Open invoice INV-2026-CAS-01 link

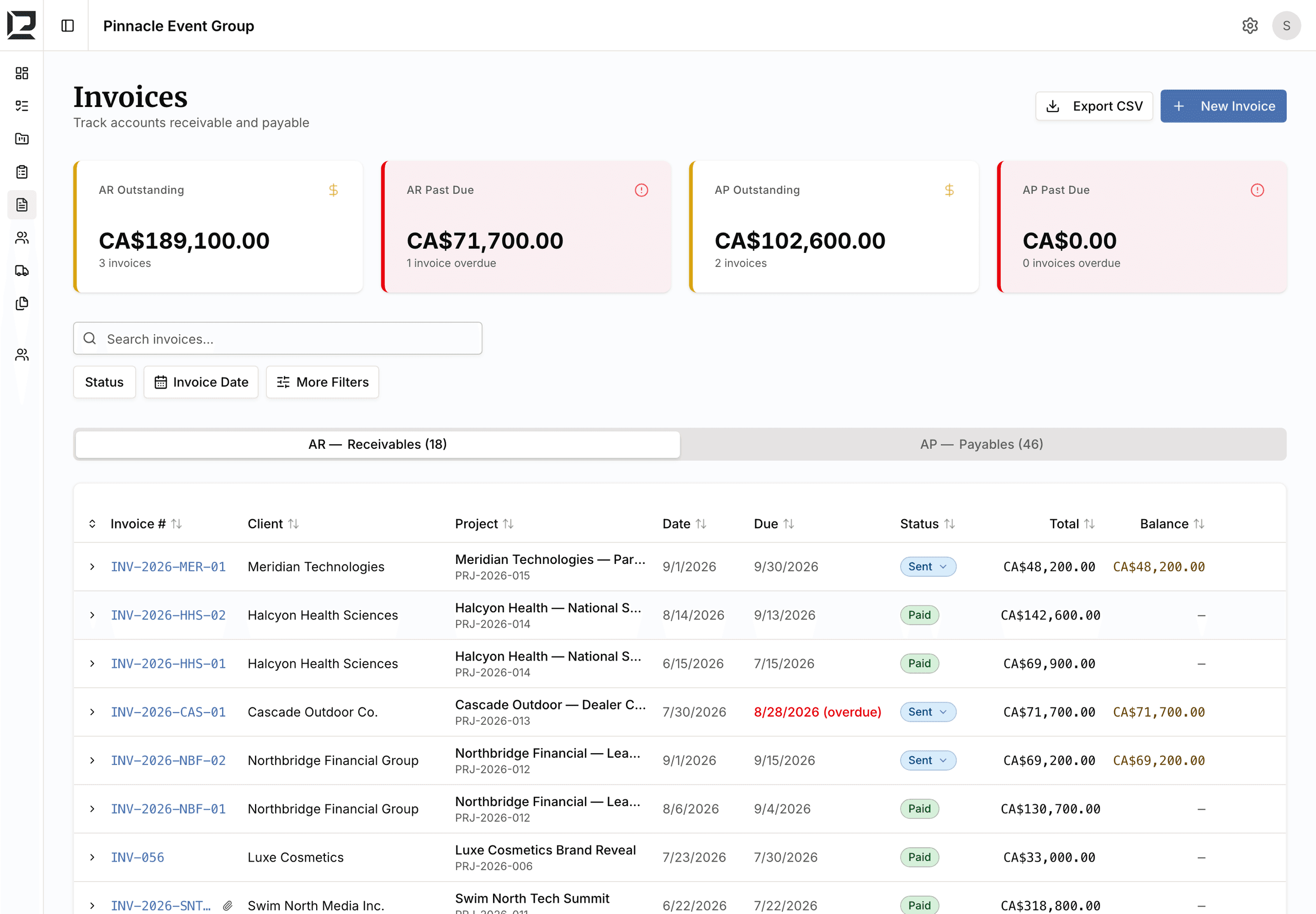tap(168, 712)
